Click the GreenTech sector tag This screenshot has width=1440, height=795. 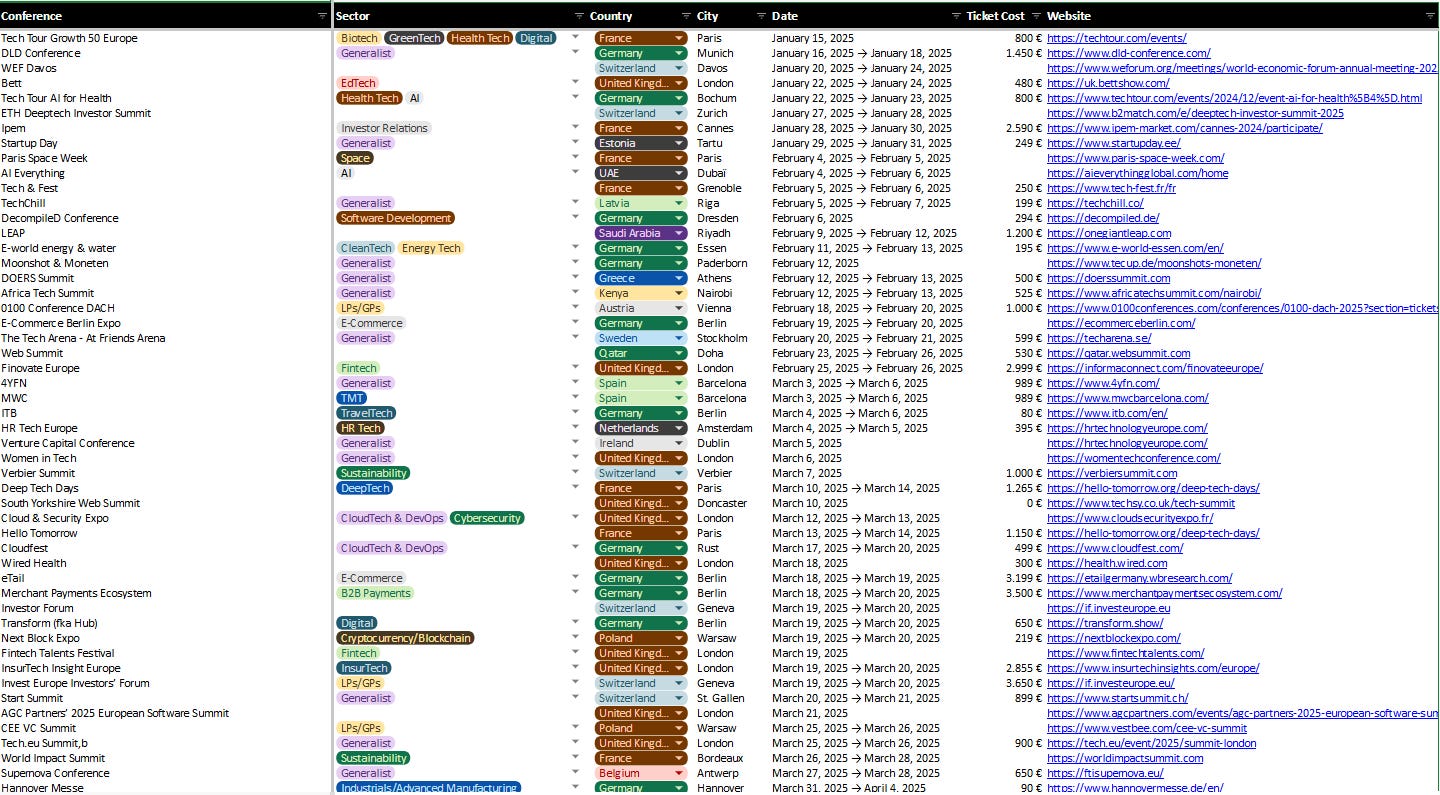tap(414, 38)
